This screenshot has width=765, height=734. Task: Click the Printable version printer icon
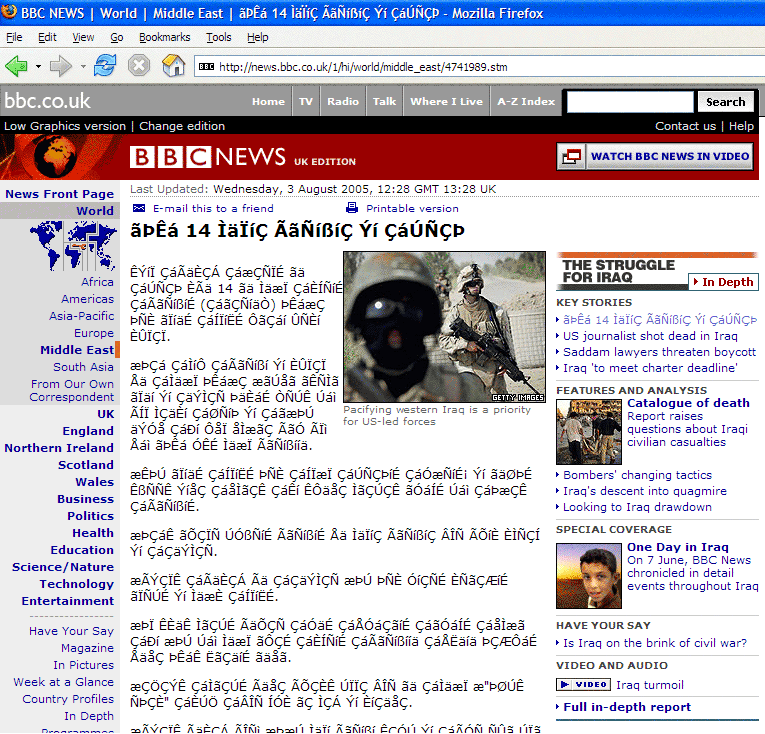click(352, 208)
